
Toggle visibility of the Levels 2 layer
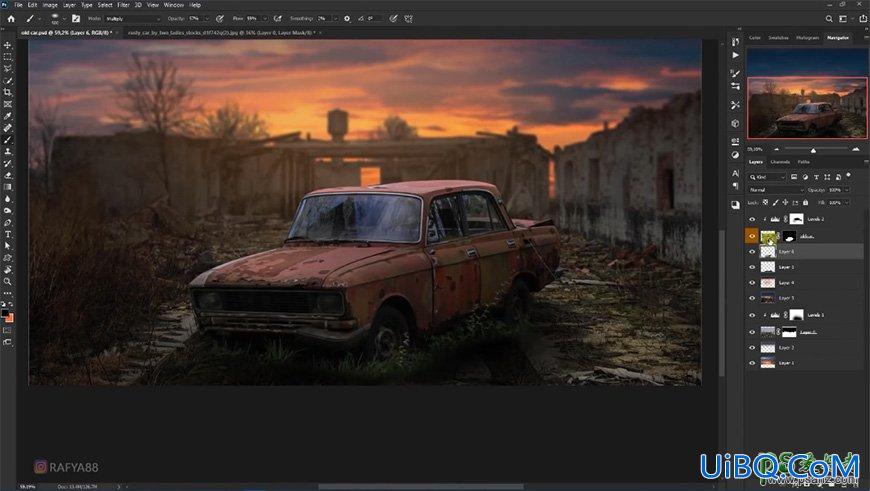(x=752, y=219)
